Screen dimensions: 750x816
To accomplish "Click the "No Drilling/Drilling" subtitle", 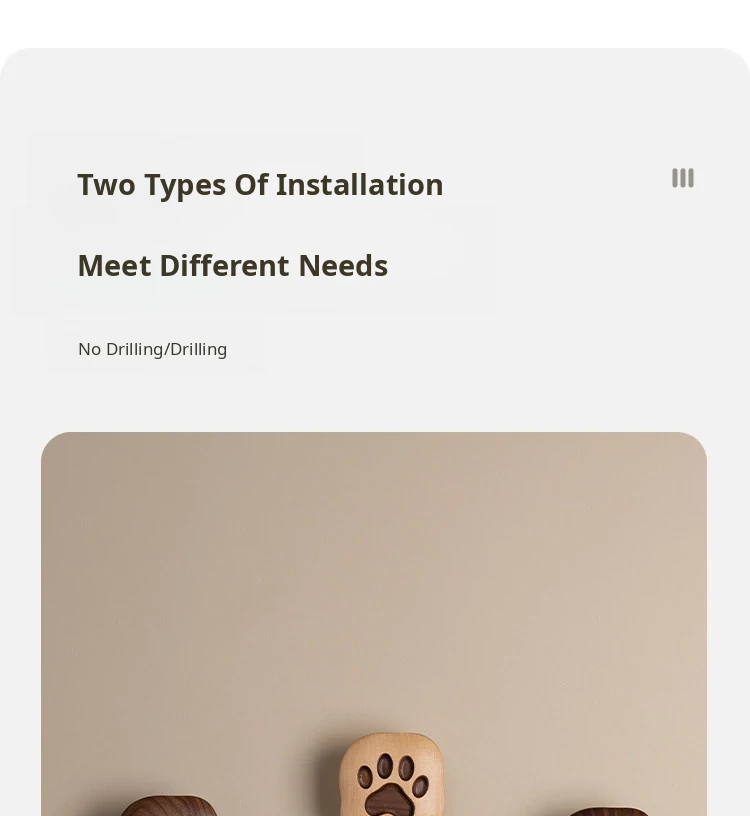I will pyautogui.click(x=152, y=349).
